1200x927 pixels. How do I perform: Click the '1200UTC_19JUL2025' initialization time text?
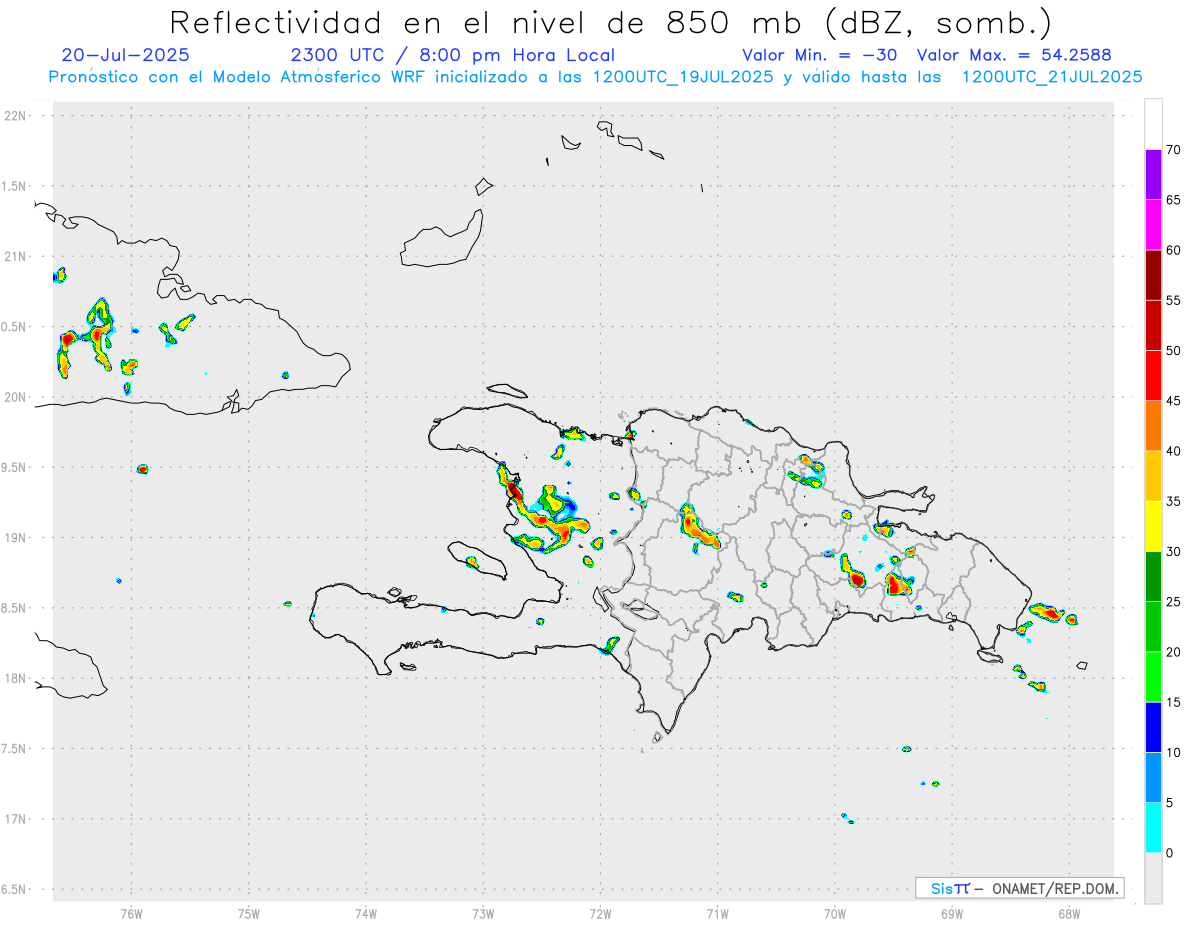coord(683,77)
